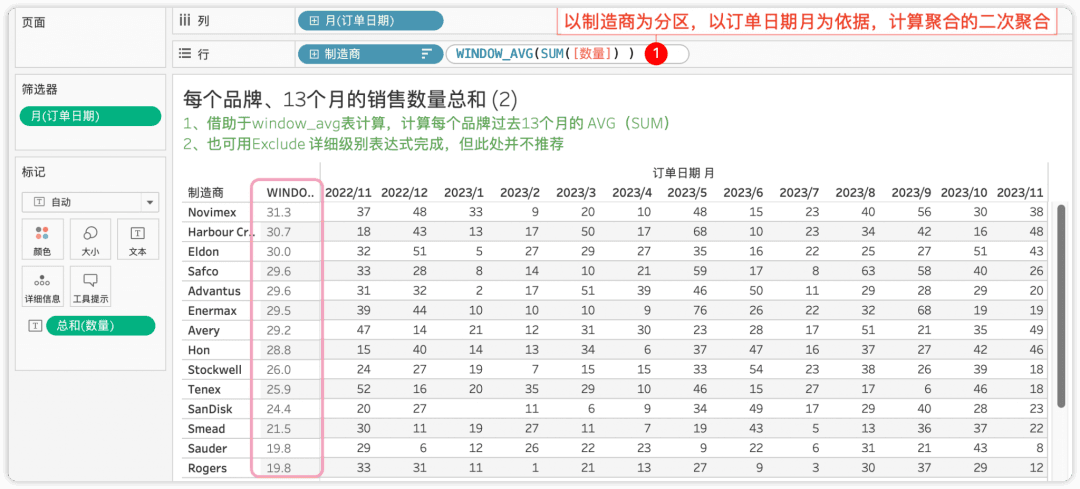Screen dimensions: 1080x489
Task: Click the text icon beside 总和(数量) pill
Action: coord(33,326)
